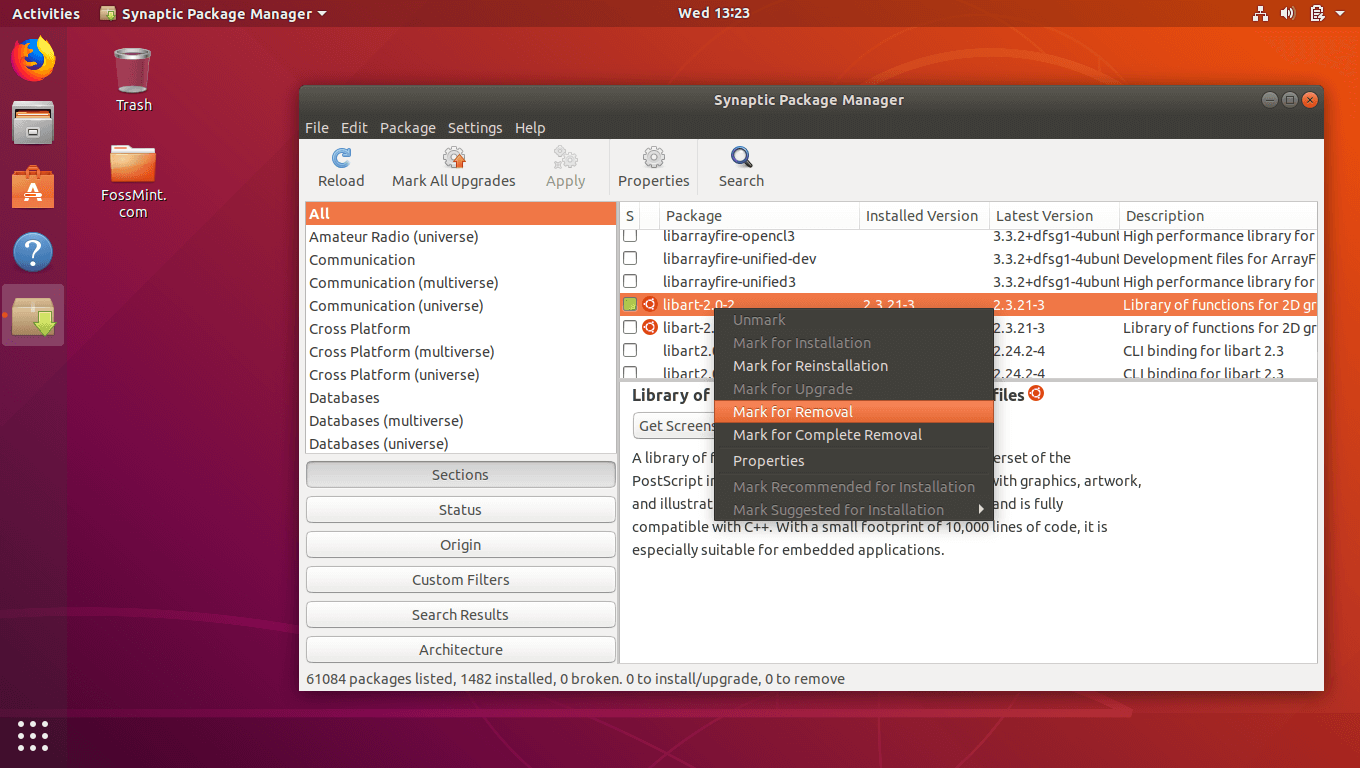Screen dimensions: 1360x768
Task: Click Synaptic icon in the dock
Action: tap(33, 316)
